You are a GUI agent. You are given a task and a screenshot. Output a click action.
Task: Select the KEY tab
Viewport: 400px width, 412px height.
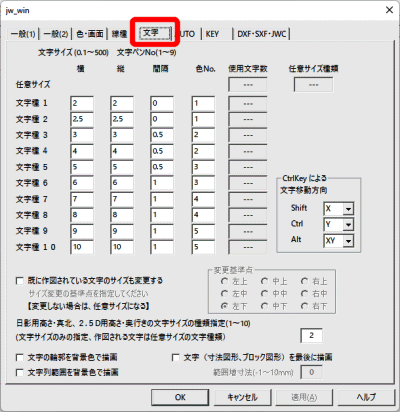tap(212, 34)
